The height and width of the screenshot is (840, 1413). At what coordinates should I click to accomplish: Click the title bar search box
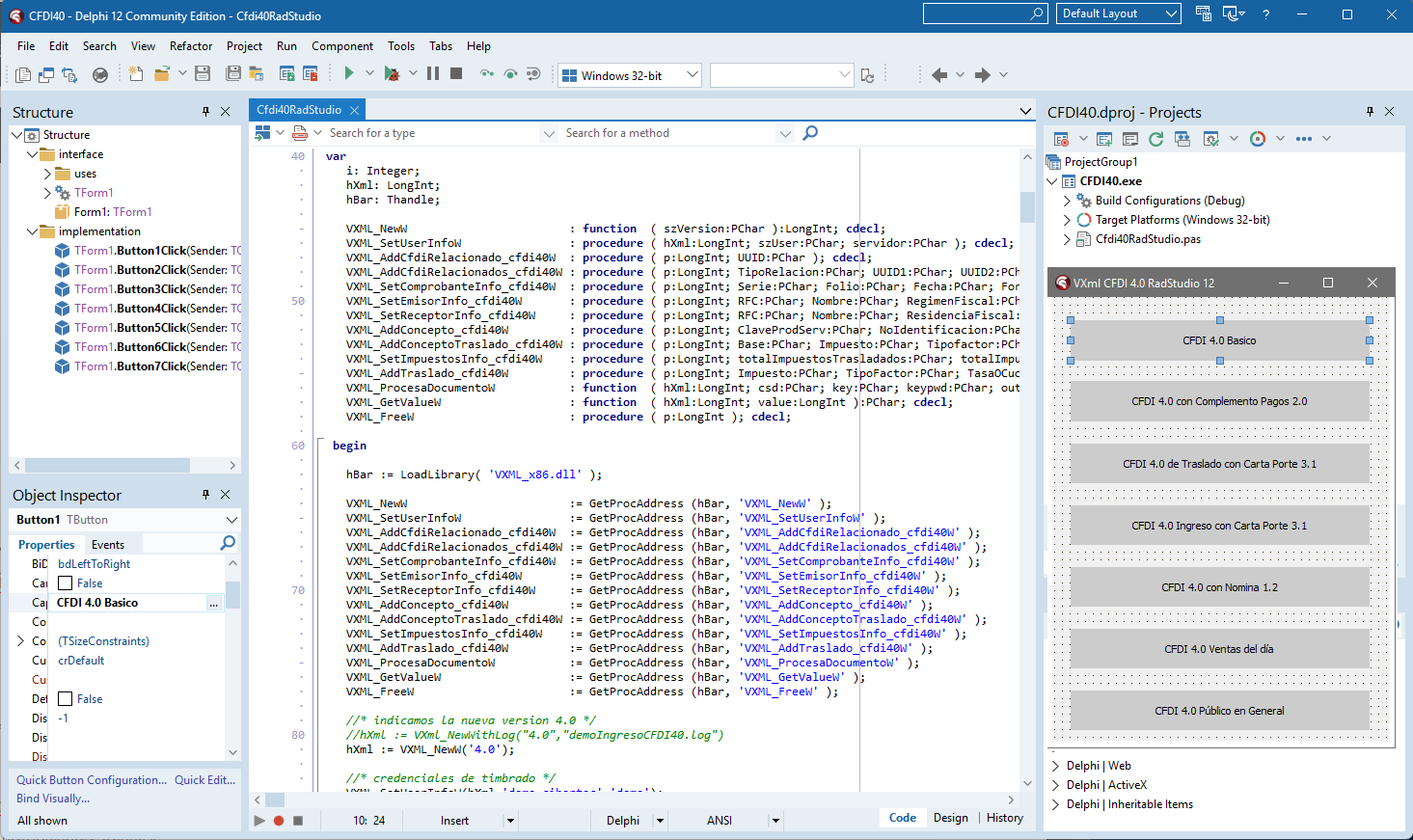coord(985,14)
